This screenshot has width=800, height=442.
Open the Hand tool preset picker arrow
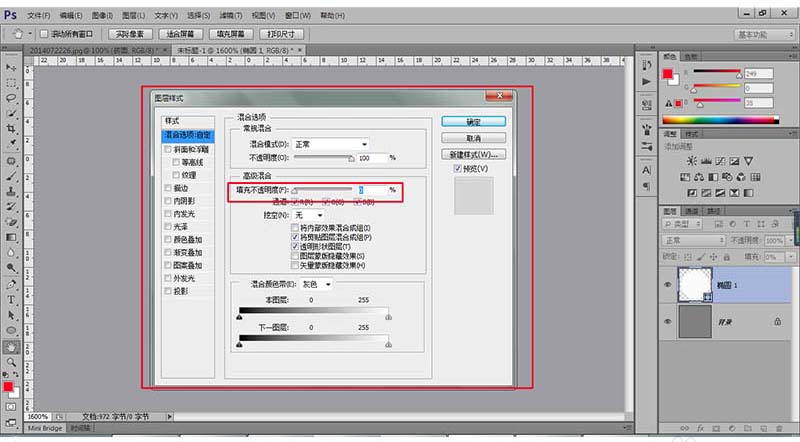click(x=30, y=34)
